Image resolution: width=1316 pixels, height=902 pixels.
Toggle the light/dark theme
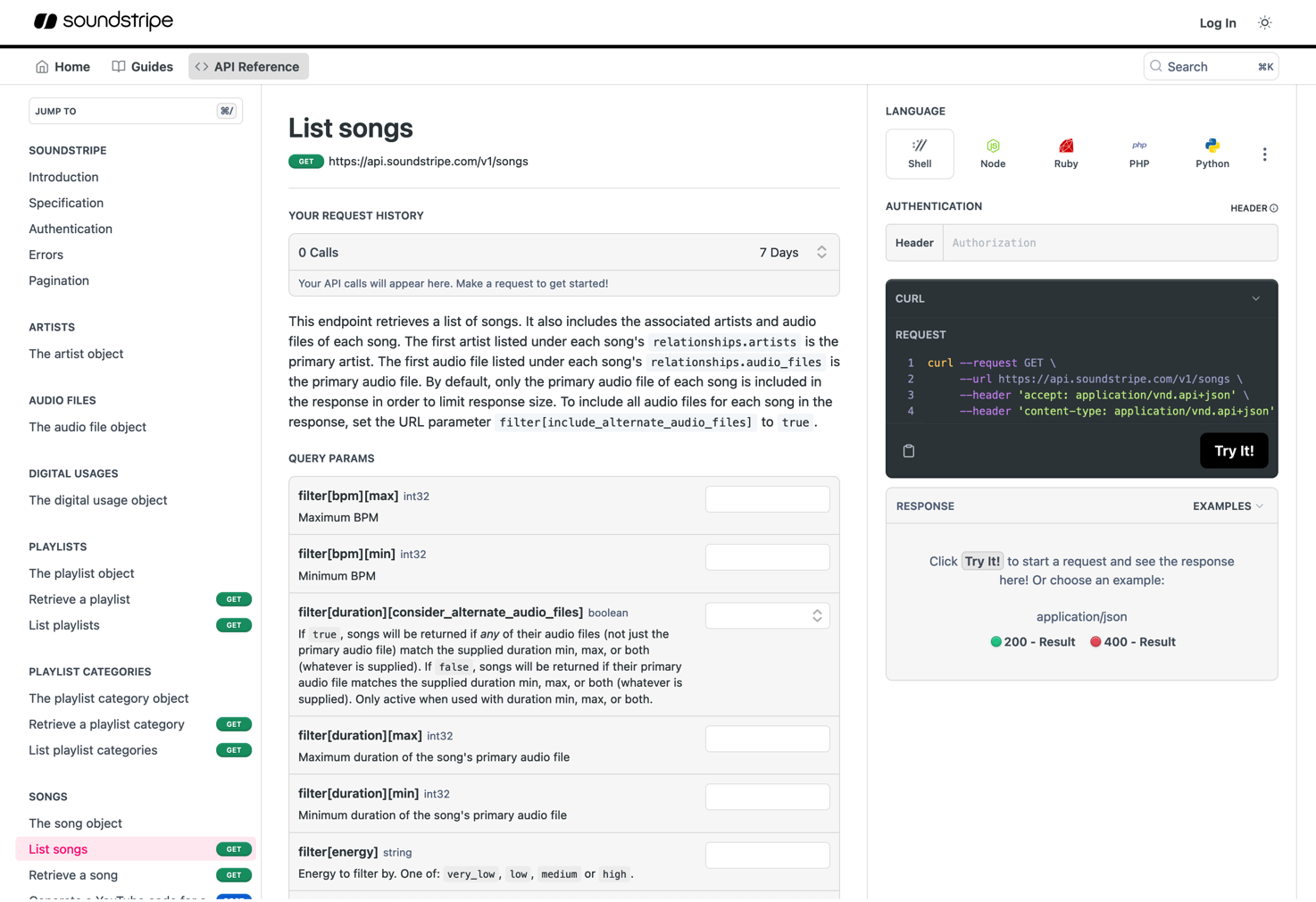click(x=1264, y=22)
